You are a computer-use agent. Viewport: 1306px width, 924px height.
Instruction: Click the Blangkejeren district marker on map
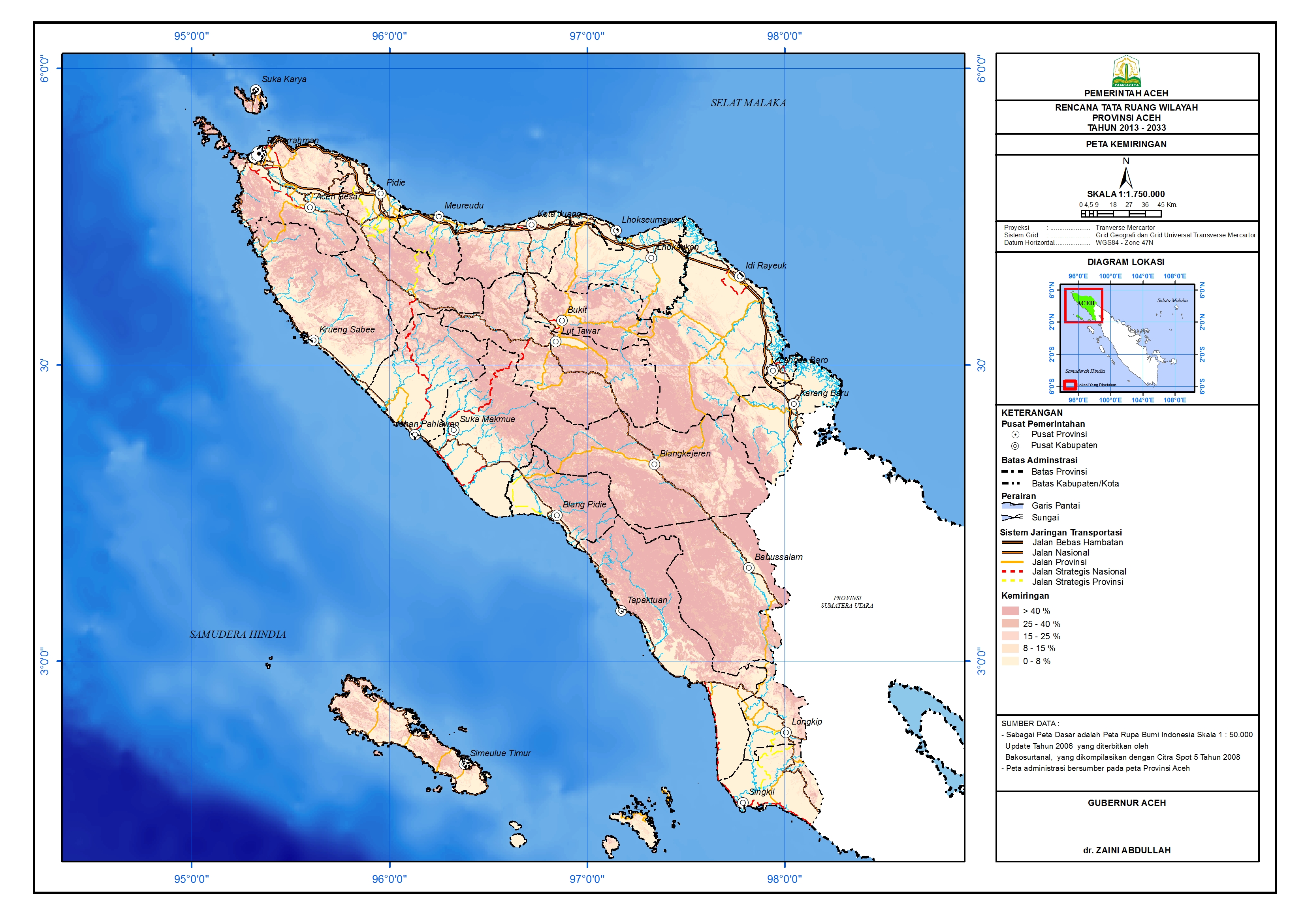click(654, 464)
